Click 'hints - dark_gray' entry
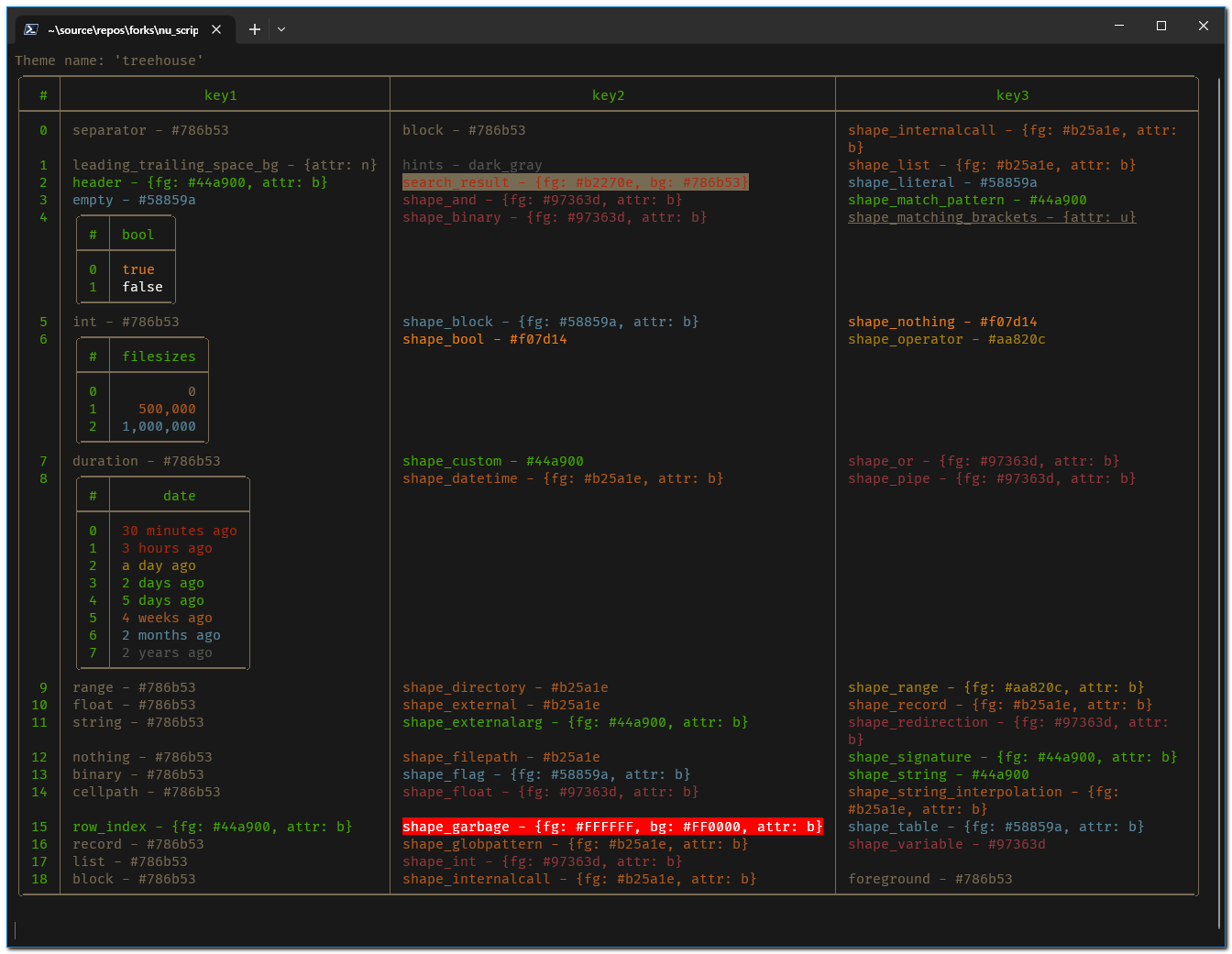 pos(472,165)
